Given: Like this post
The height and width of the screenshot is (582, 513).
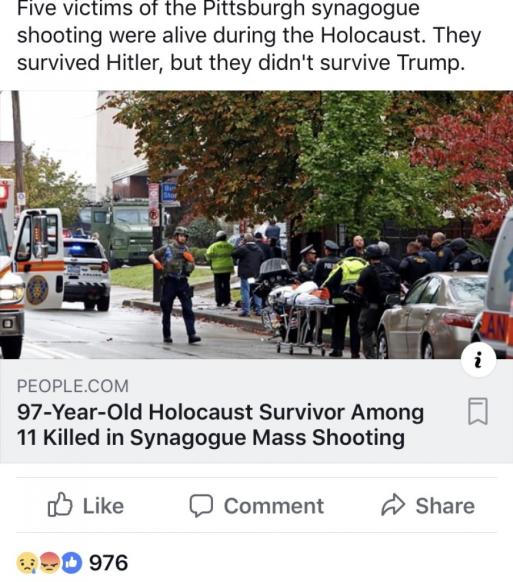Looking at the screenshot, I should click(x=86, y=505).
